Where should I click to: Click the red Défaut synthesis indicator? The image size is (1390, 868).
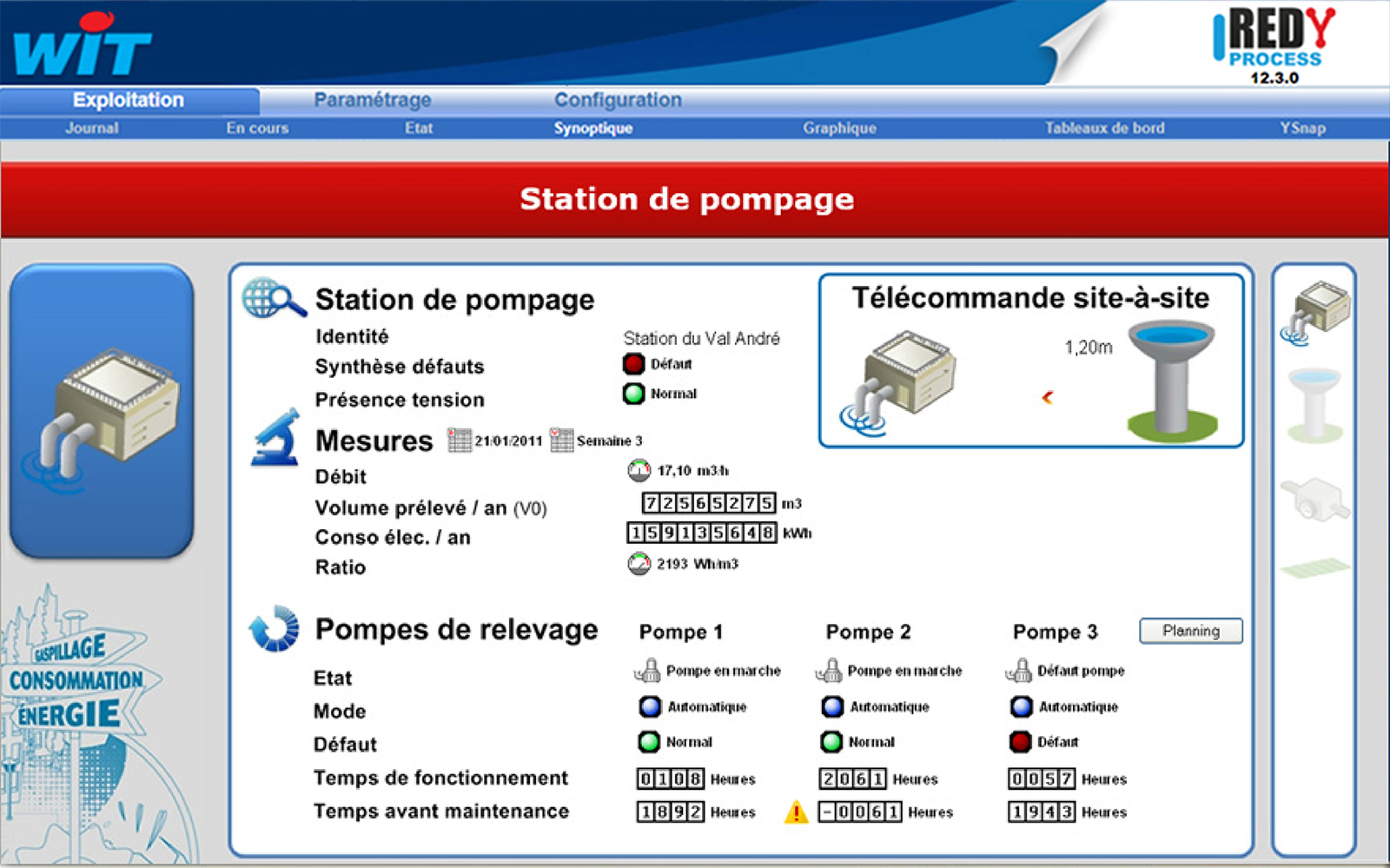[x=633, y=364]
